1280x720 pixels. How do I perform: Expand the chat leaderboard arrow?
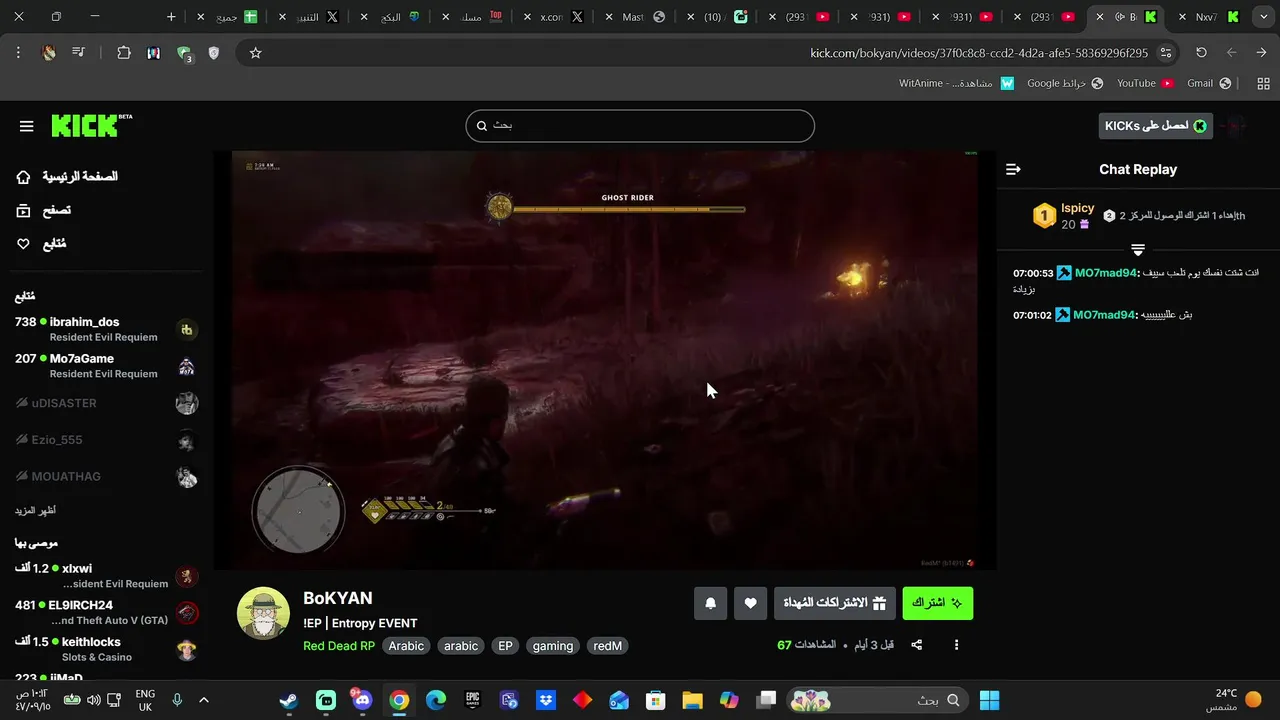click(x=1138, y=250)
